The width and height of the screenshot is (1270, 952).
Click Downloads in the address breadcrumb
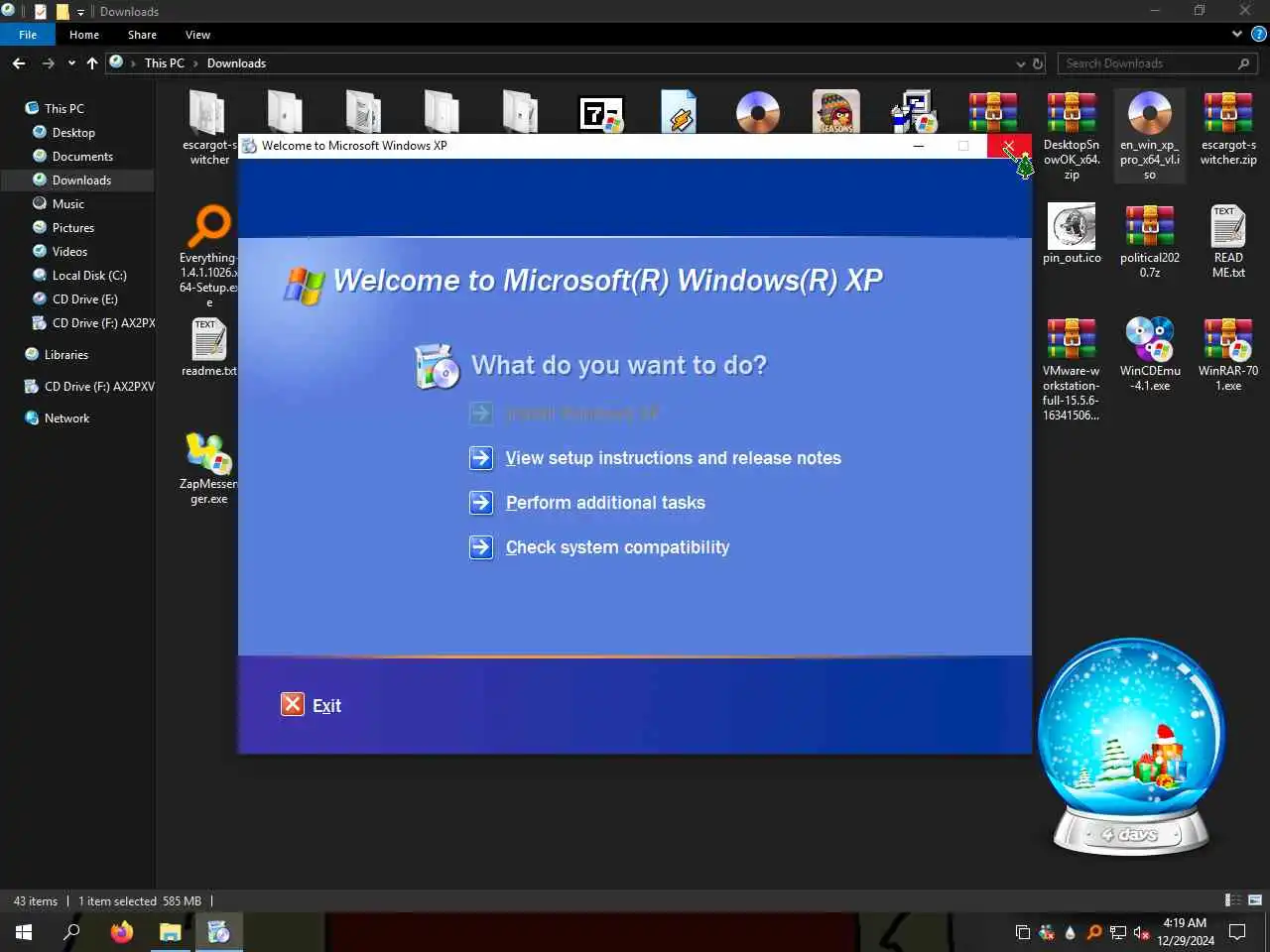pos(236,63)
